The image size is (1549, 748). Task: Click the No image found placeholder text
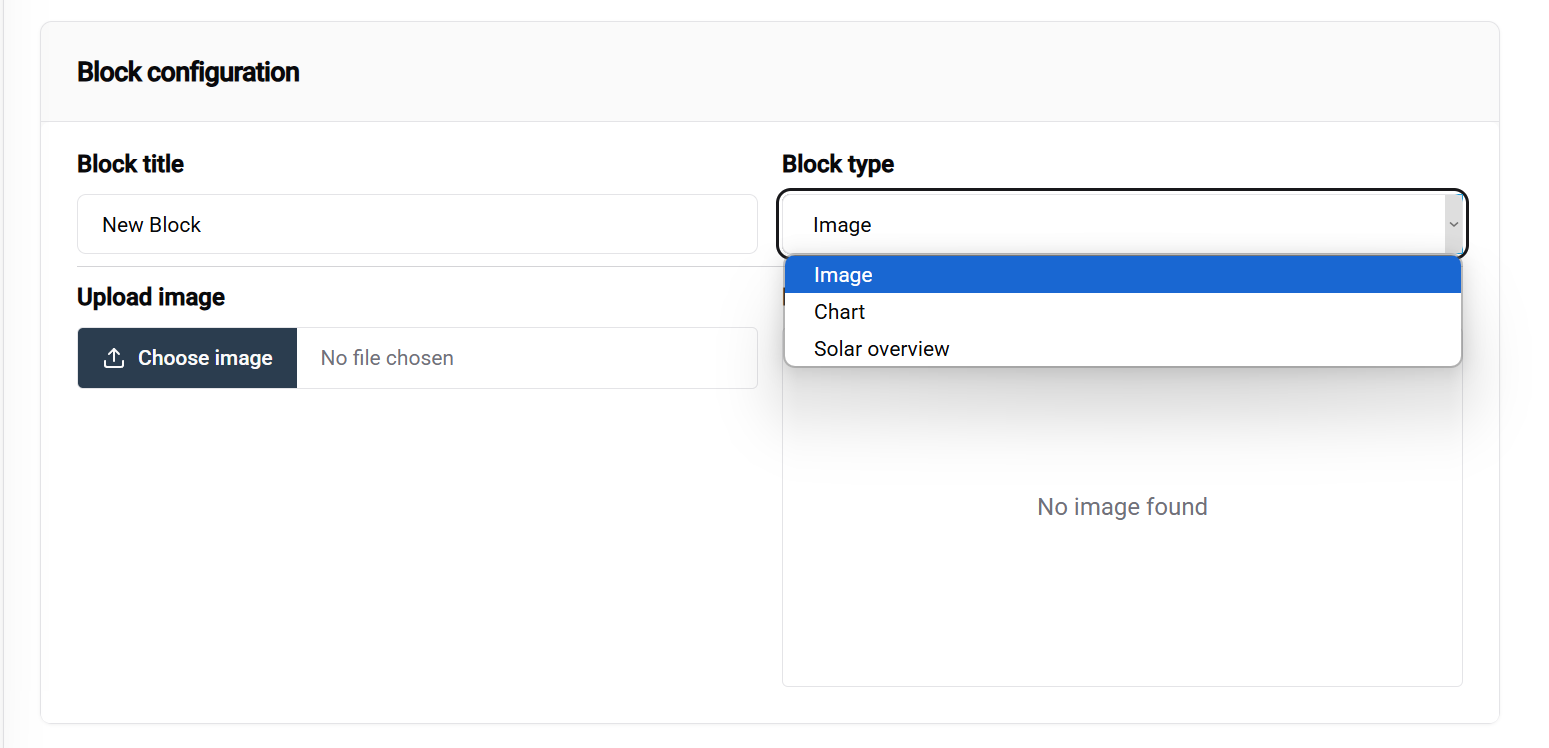click(x=1122, y=507)
